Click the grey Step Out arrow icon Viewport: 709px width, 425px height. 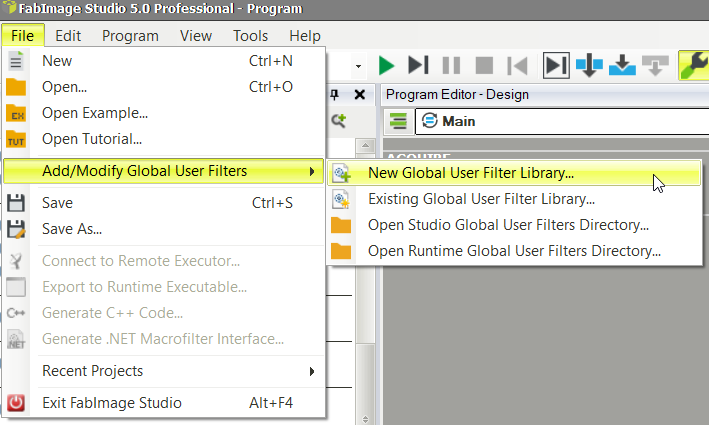click(655, 66)
